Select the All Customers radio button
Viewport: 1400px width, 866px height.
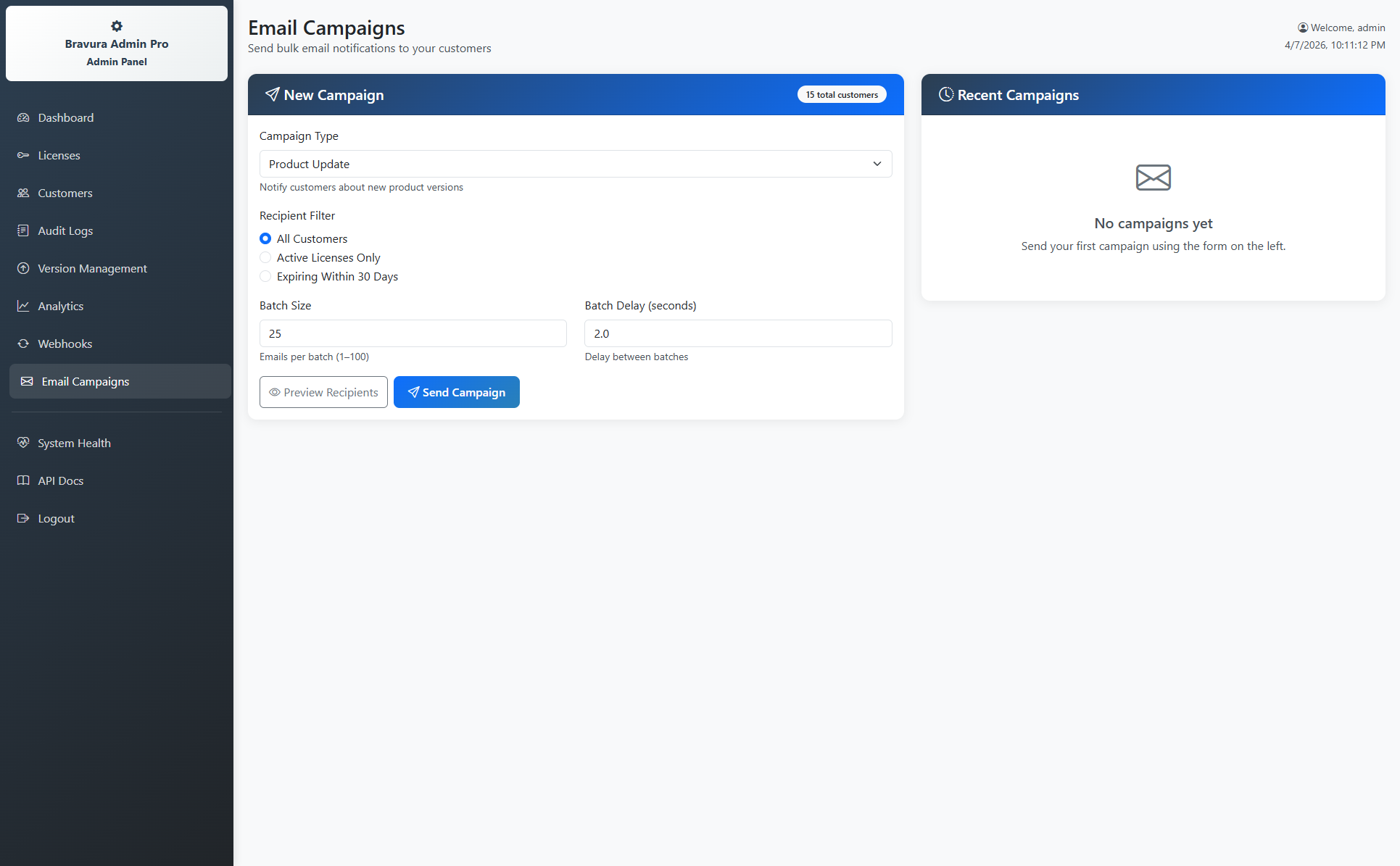(265, 238)
